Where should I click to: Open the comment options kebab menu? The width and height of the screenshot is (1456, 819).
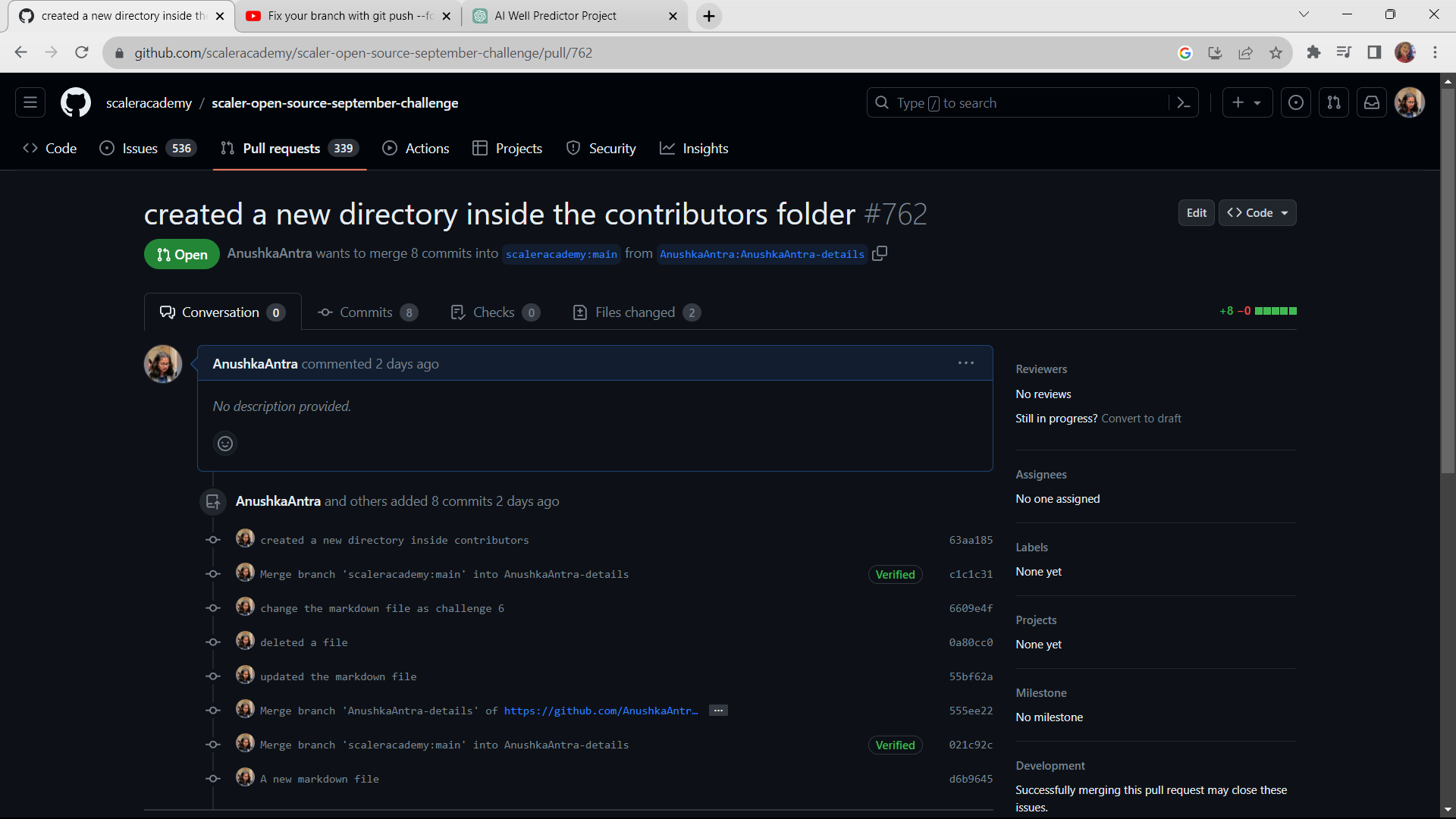[x=965, y=362]
